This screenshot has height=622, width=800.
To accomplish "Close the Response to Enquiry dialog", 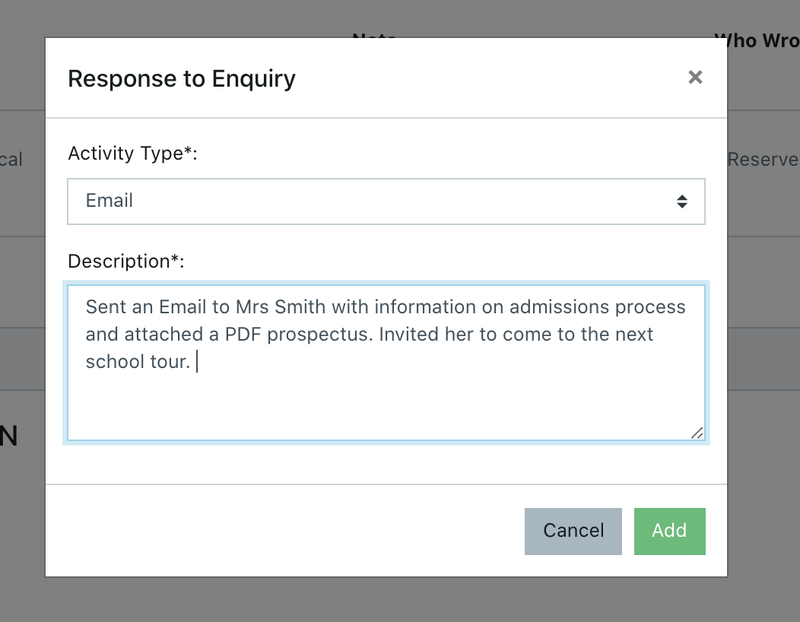I will click(695, 78).
